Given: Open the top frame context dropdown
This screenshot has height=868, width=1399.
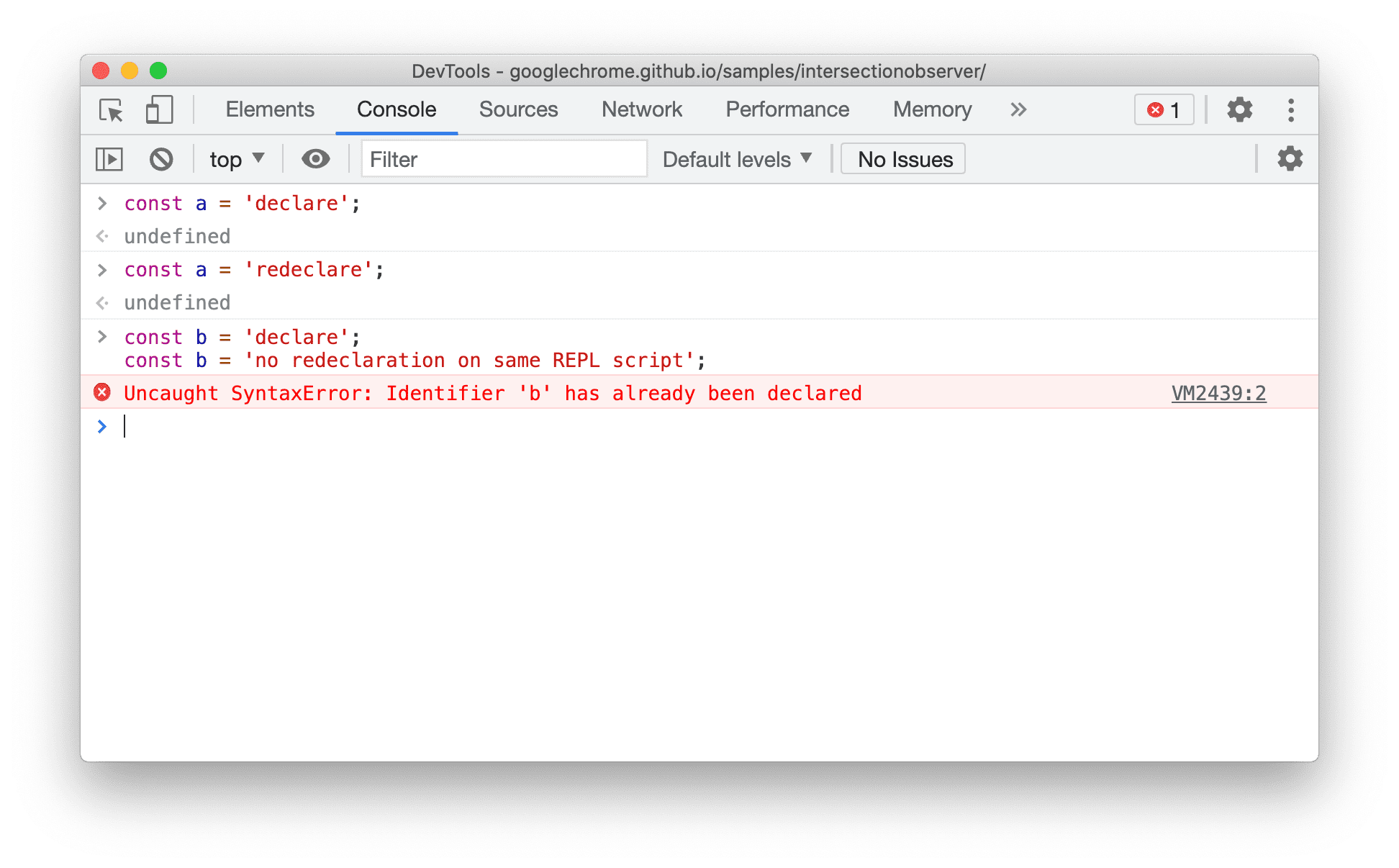Looking at the screenshot, I should coord(235,159).
